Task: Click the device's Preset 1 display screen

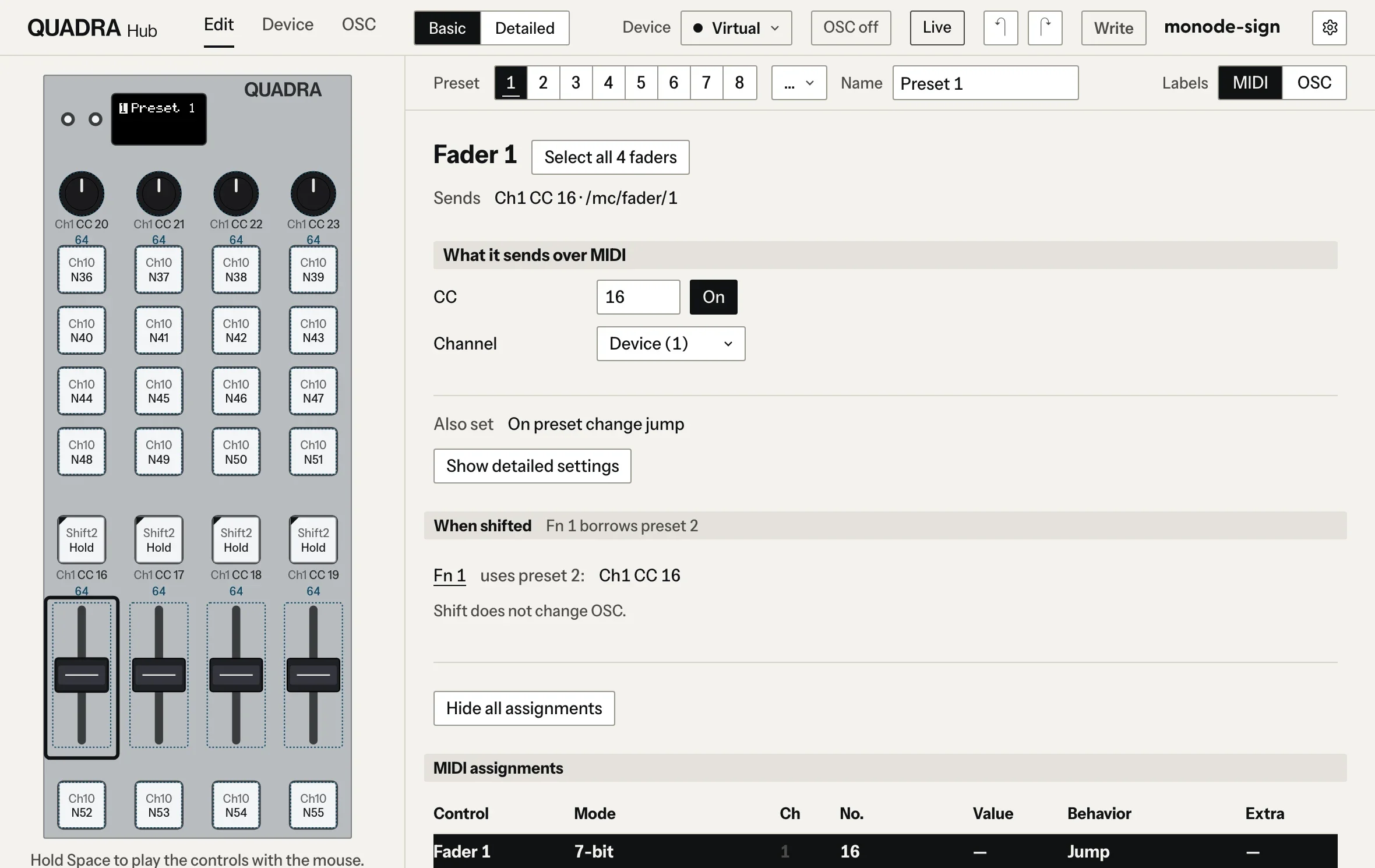Action: tap(159, 119)
